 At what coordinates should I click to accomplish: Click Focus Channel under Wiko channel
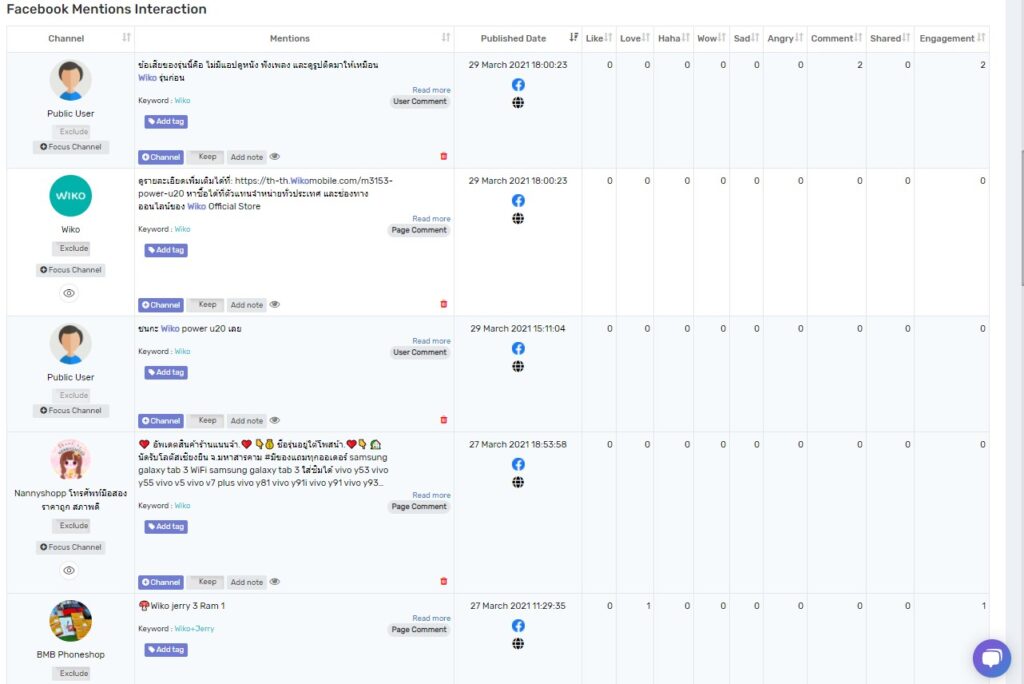click(71, 270)
